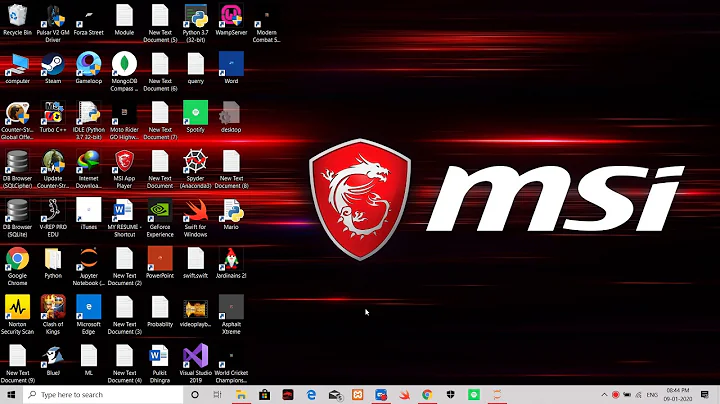The height and width of the screenshot is (404, 720).
Task: Select the Word shortcut on desktop
Action: pyautogui.click(x=231, y=68)
